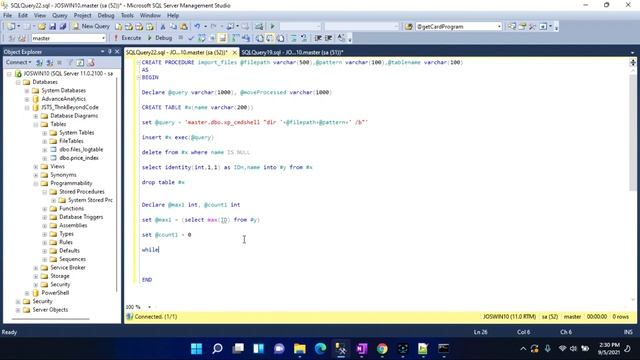640x360 pixels.
Task: Close the SQLQuery22.sql tab
Action: [x=235, y=53]
